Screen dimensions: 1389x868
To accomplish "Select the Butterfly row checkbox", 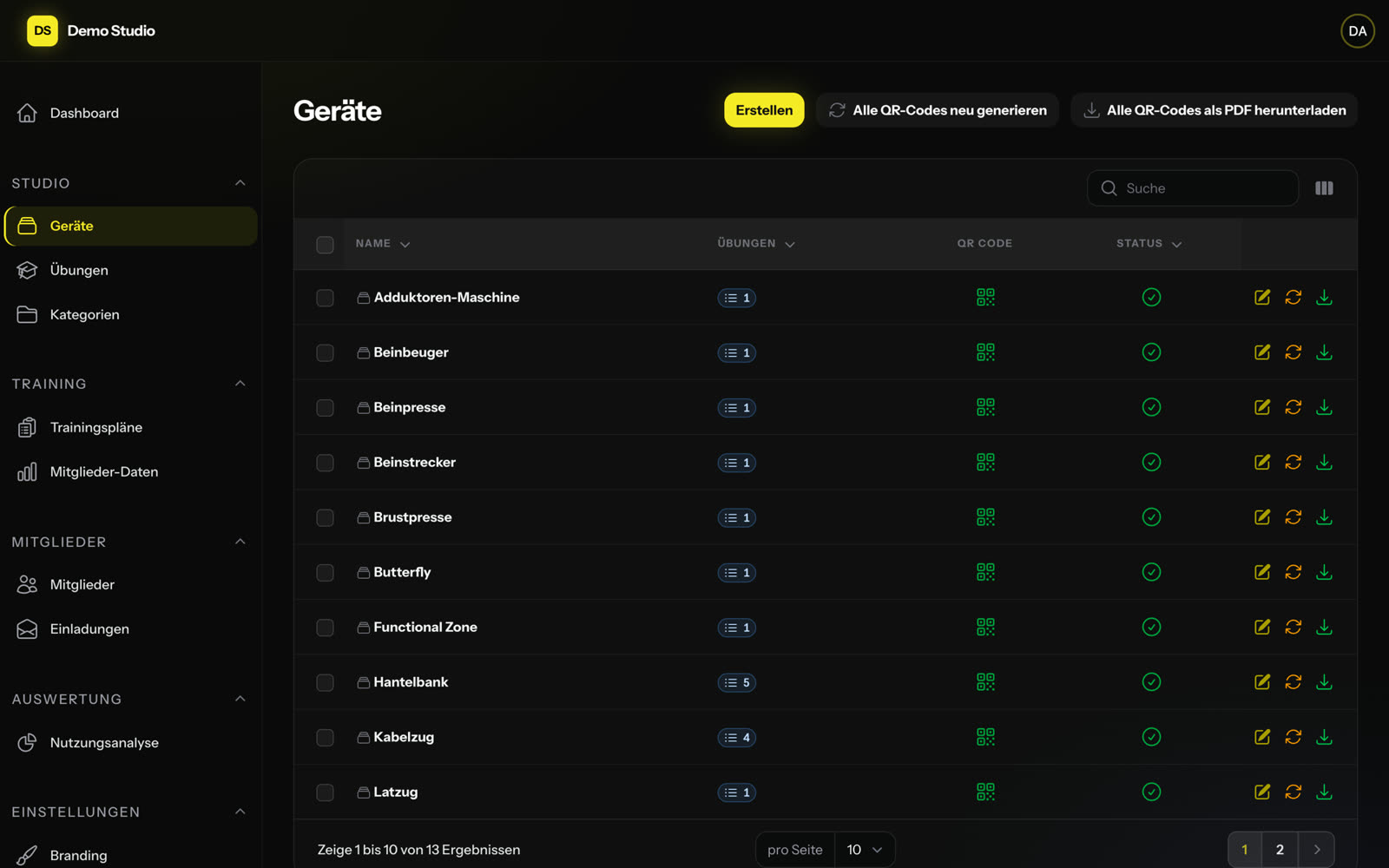I will (325, 573).
